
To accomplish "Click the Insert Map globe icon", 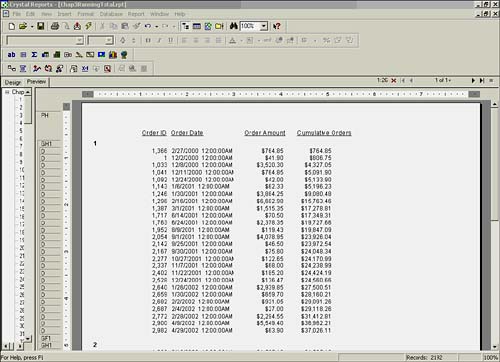I will pos(124,55).
